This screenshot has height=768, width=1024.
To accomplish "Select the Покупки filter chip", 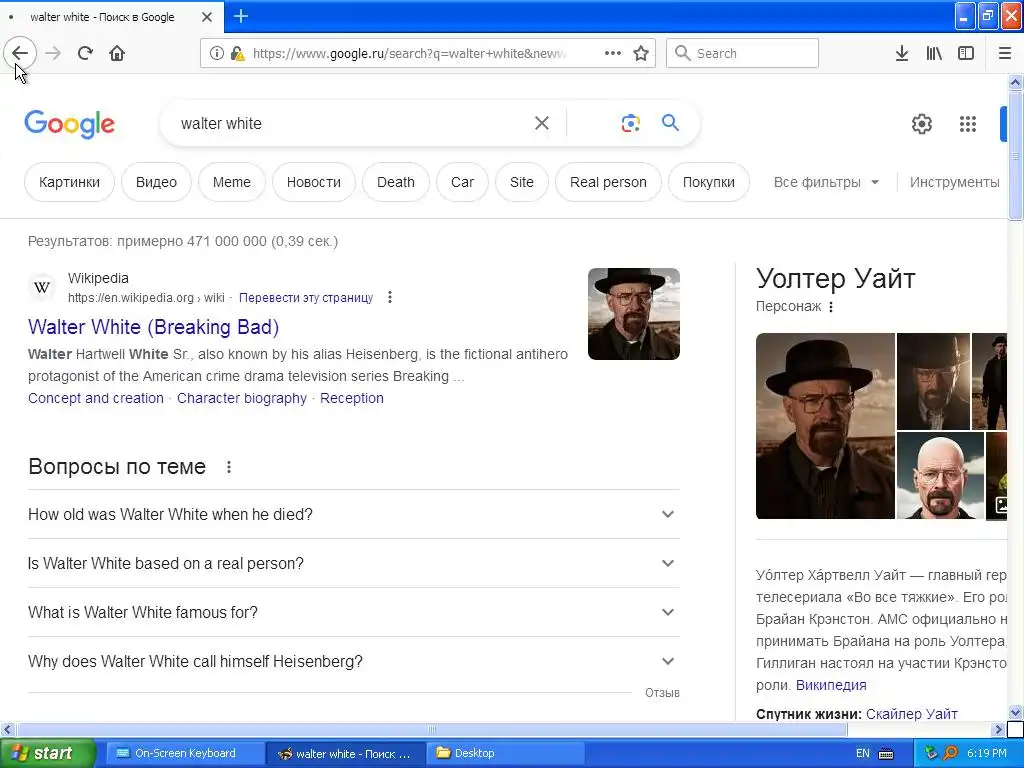I will click(709, 182).
